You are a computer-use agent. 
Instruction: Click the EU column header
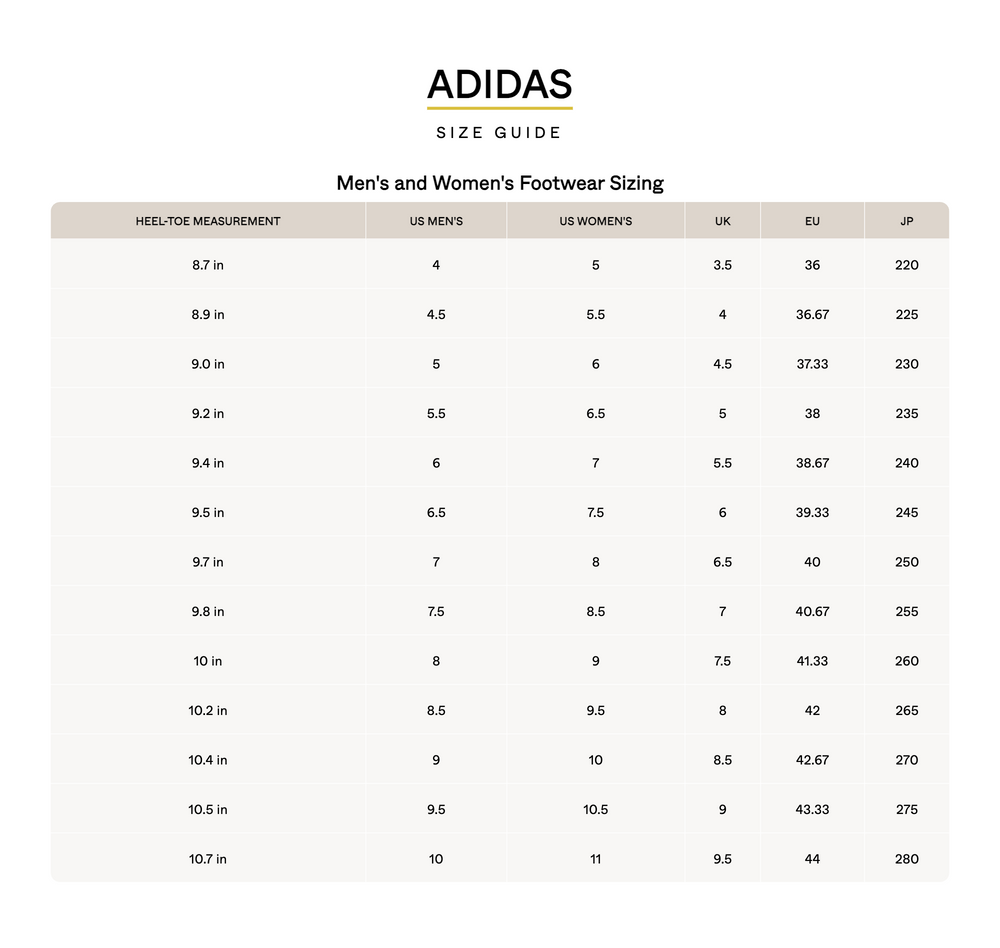click(x=812, y=221)
